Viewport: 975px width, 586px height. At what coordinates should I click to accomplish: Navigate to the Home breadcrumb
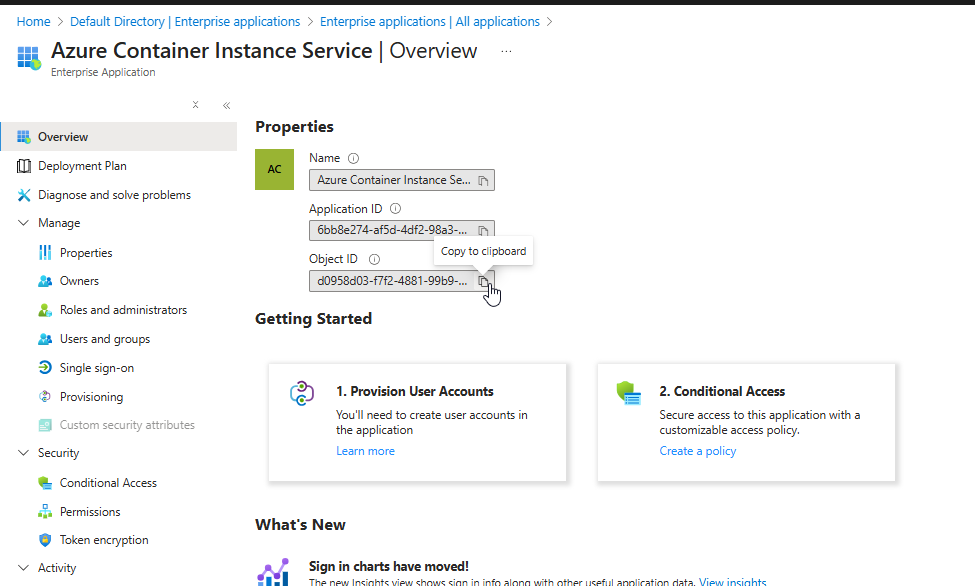(34, 22)
